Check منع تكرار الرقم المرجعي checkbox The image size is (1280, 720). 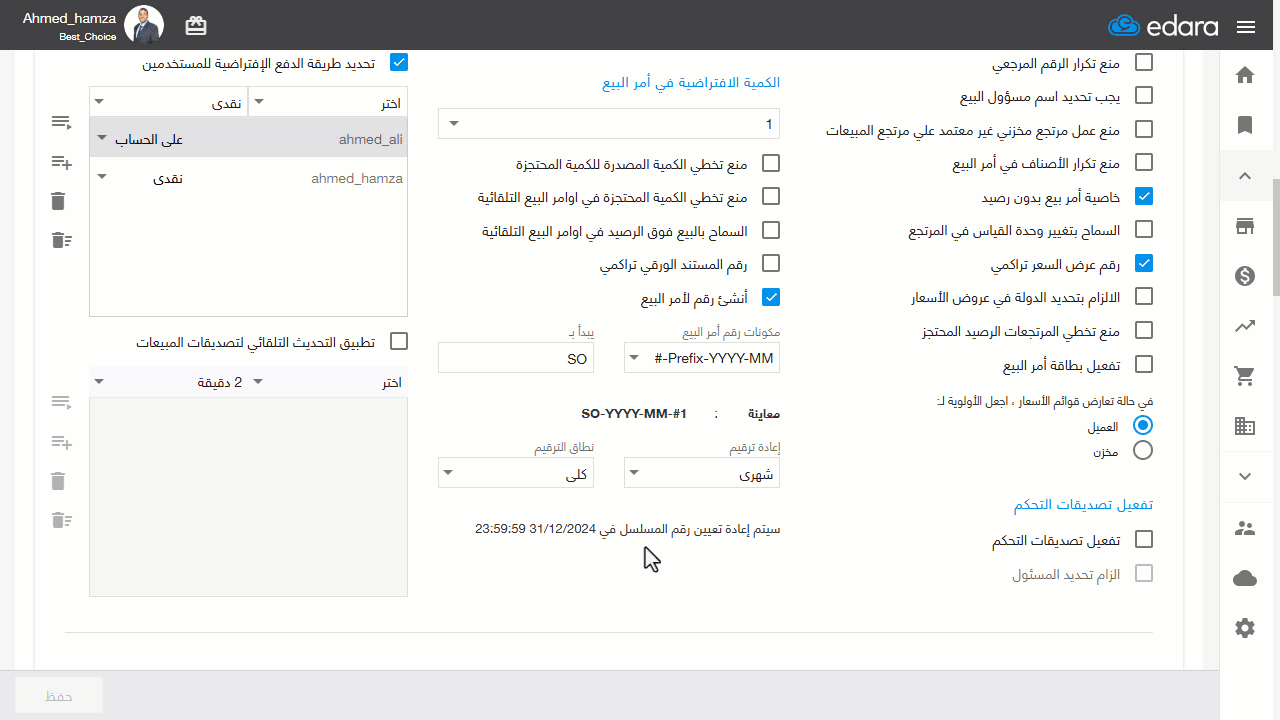(x=1144, y=62)
